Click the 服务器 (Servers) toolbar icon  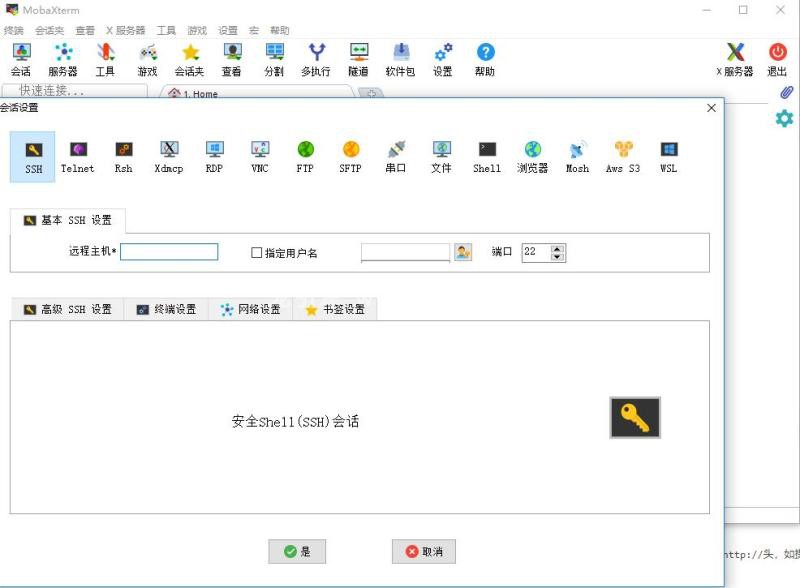(63, 60)
